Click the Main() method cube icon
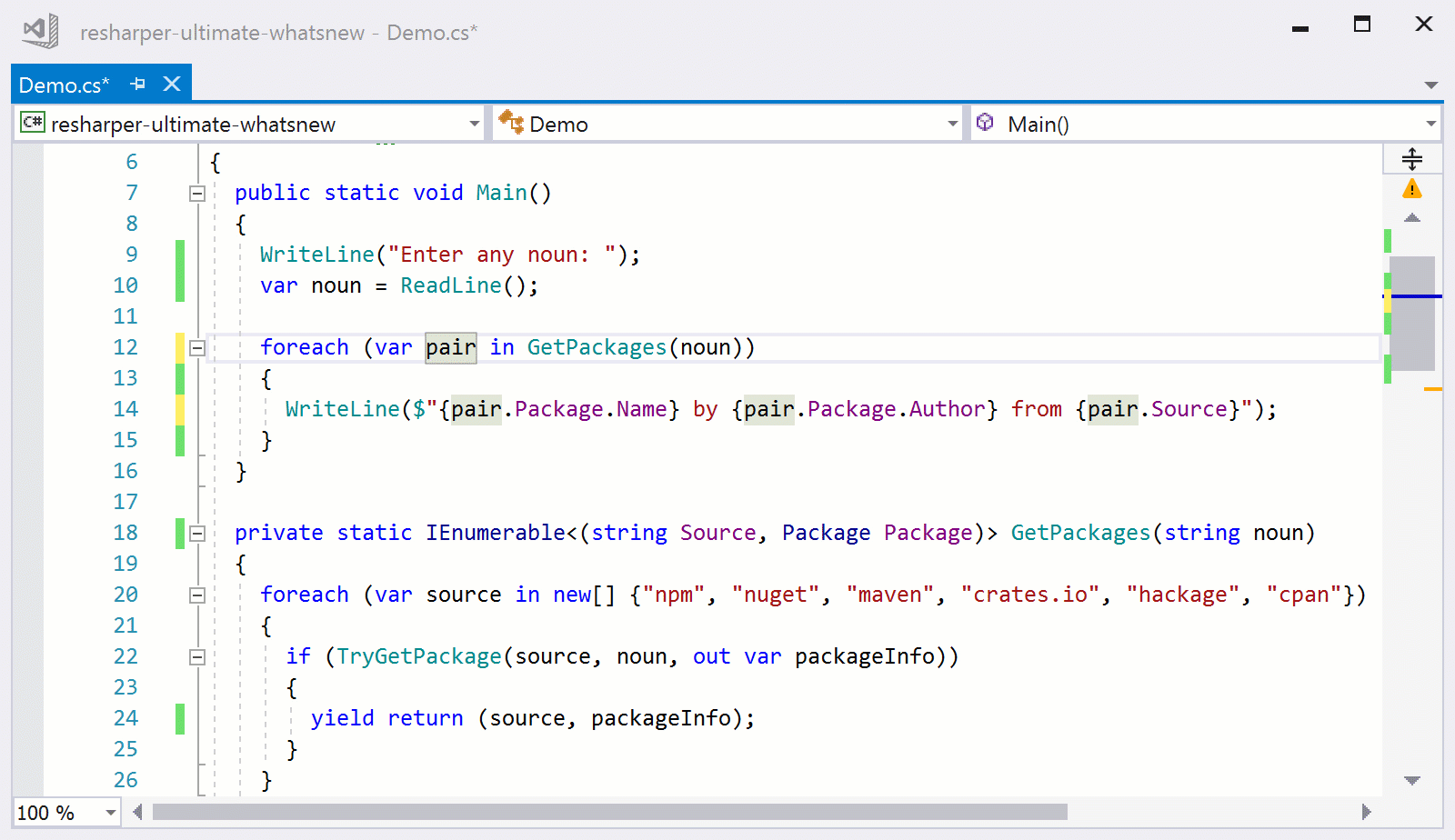The width and height of the screenshot is (1455, 840). point(985,122)
